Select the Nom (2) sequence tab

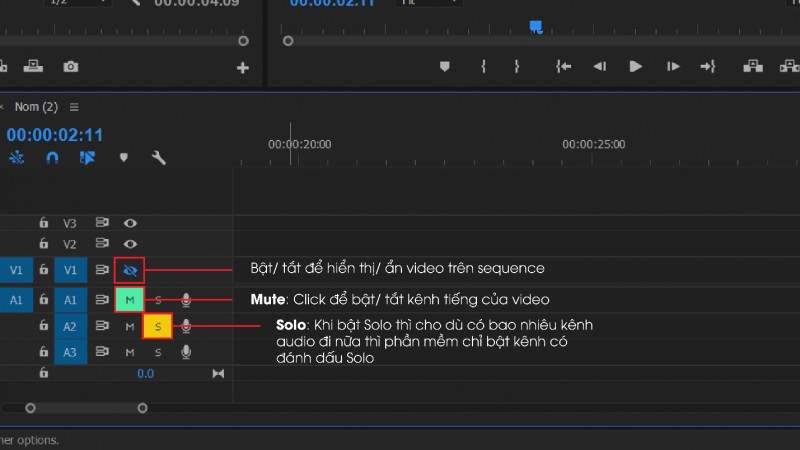tap(36, 107)
